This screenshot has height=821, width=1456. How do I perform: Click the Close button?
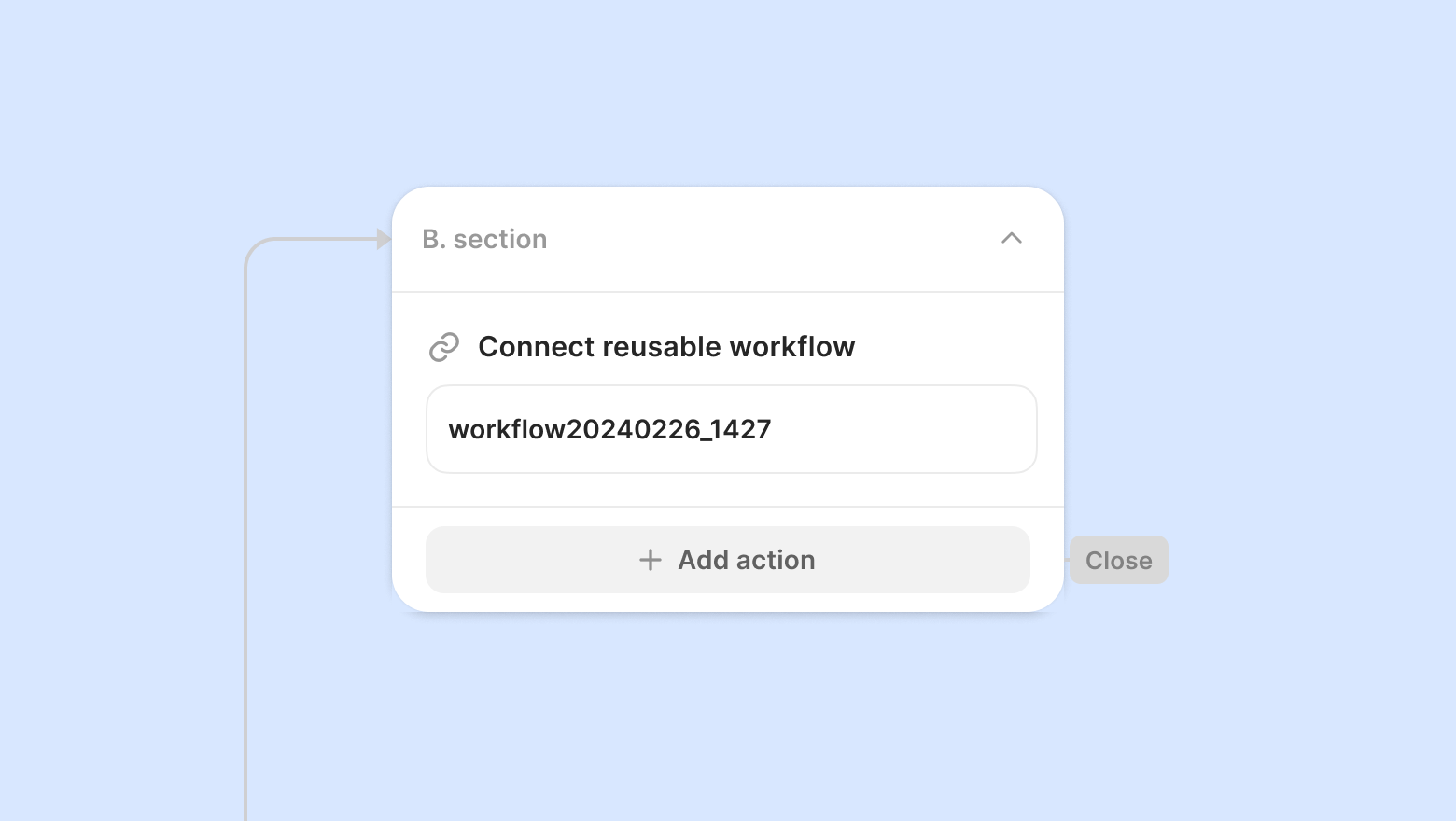tap(1118, 560)
